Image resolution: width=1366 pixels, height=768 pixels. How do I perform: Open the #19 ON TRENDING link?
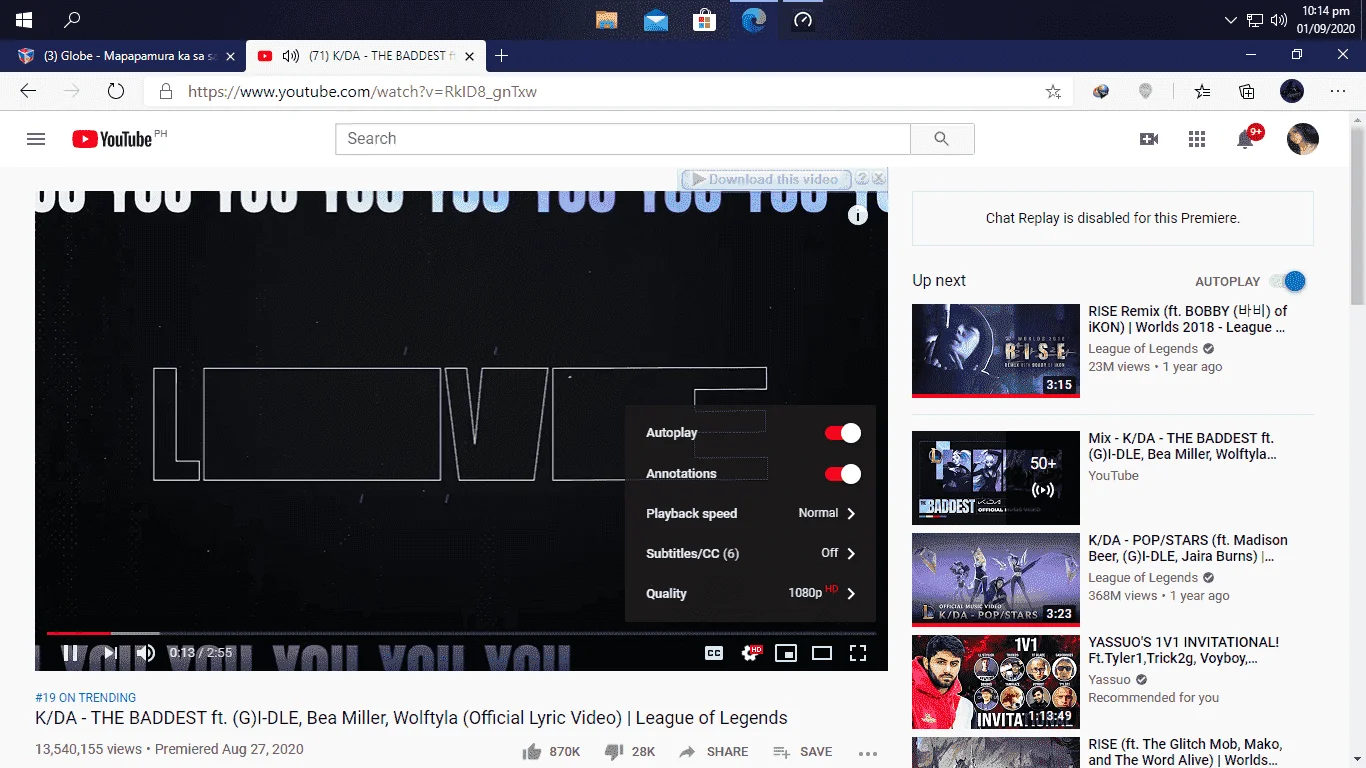85,698
